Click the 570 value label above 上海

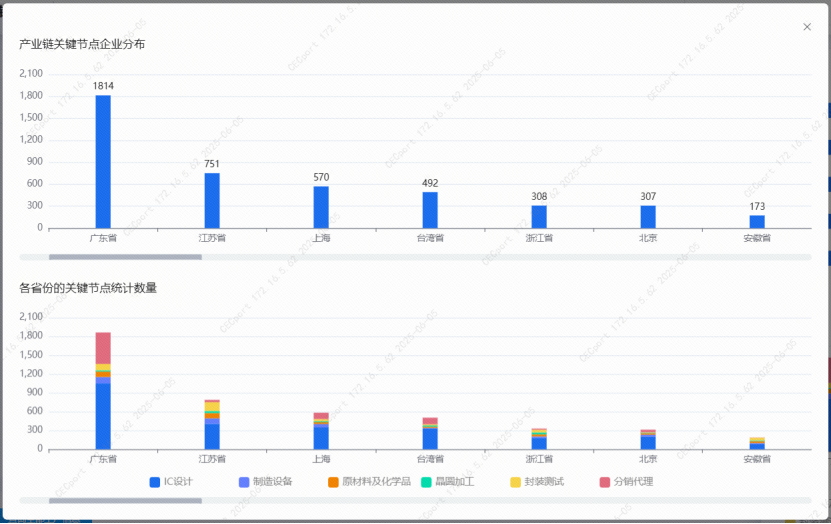point(321,177)
